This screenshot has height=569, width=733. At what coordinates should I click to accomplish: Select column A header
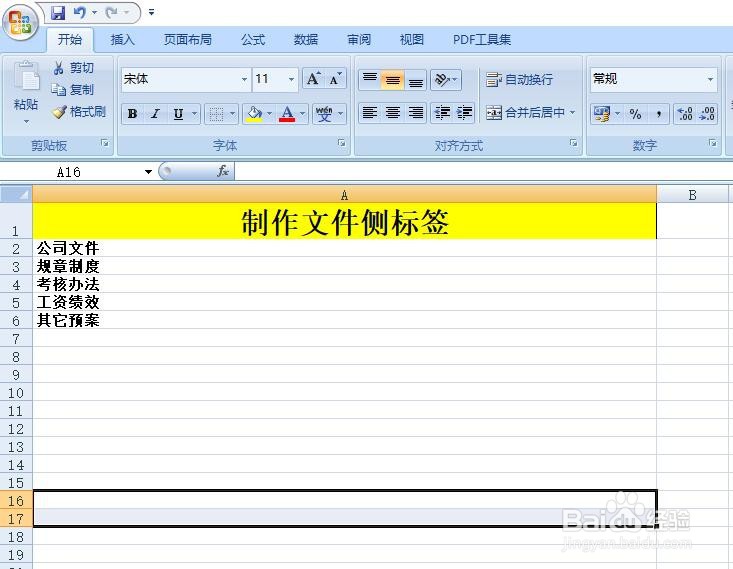tap(345, 194)
